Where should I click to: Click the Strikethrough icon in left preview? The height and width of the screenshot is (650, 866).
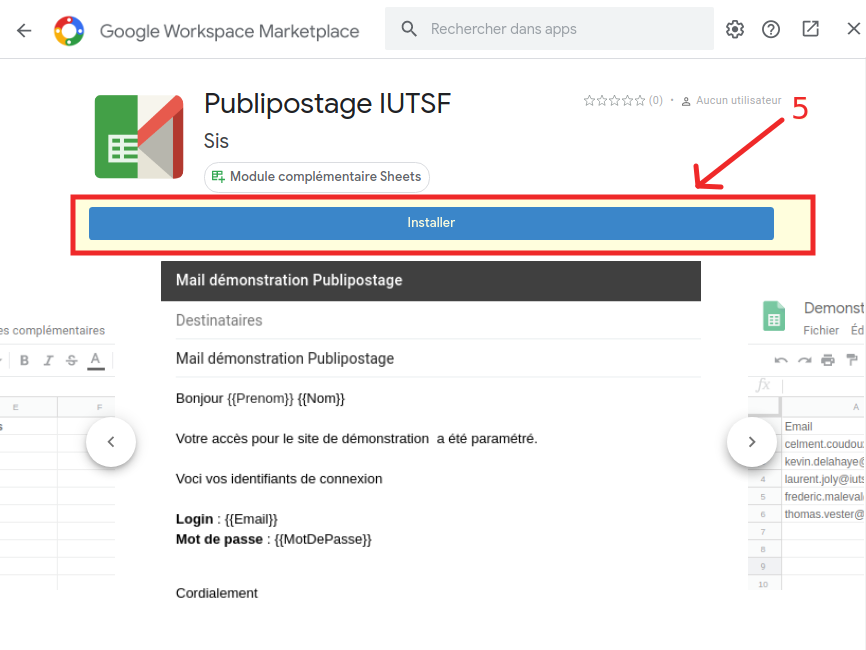coord(72,361)
